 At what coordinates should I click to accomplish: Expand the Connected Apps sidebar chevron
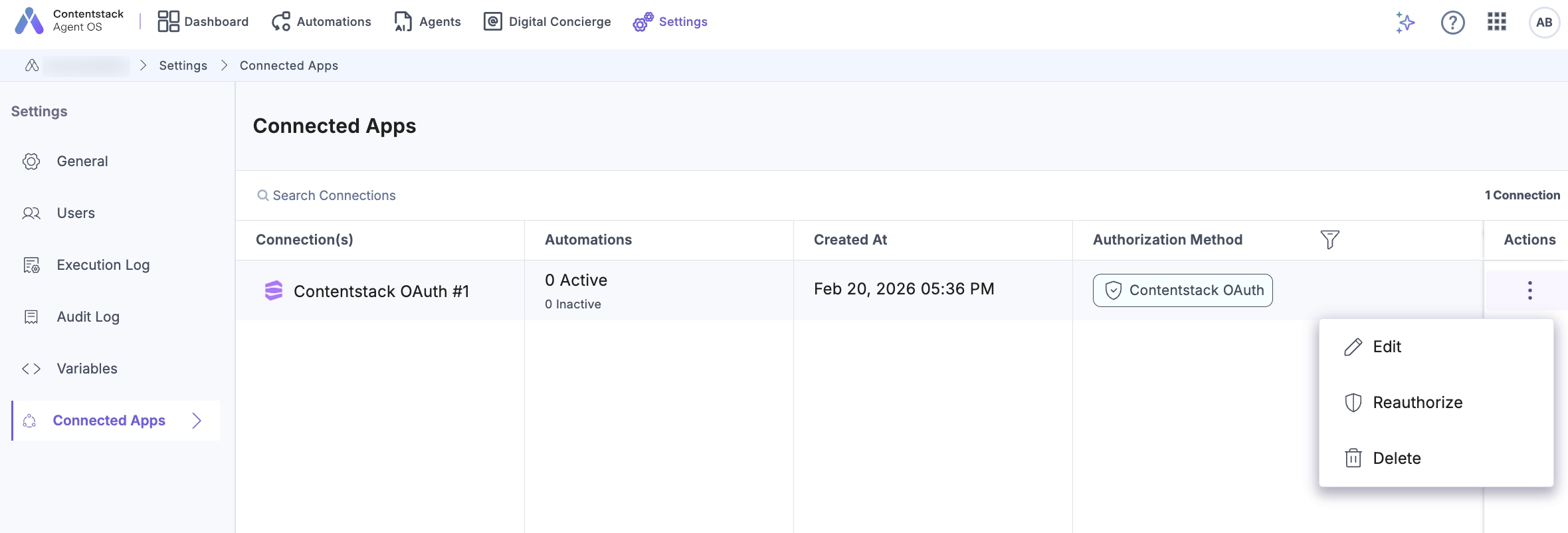tap(197, 421)
